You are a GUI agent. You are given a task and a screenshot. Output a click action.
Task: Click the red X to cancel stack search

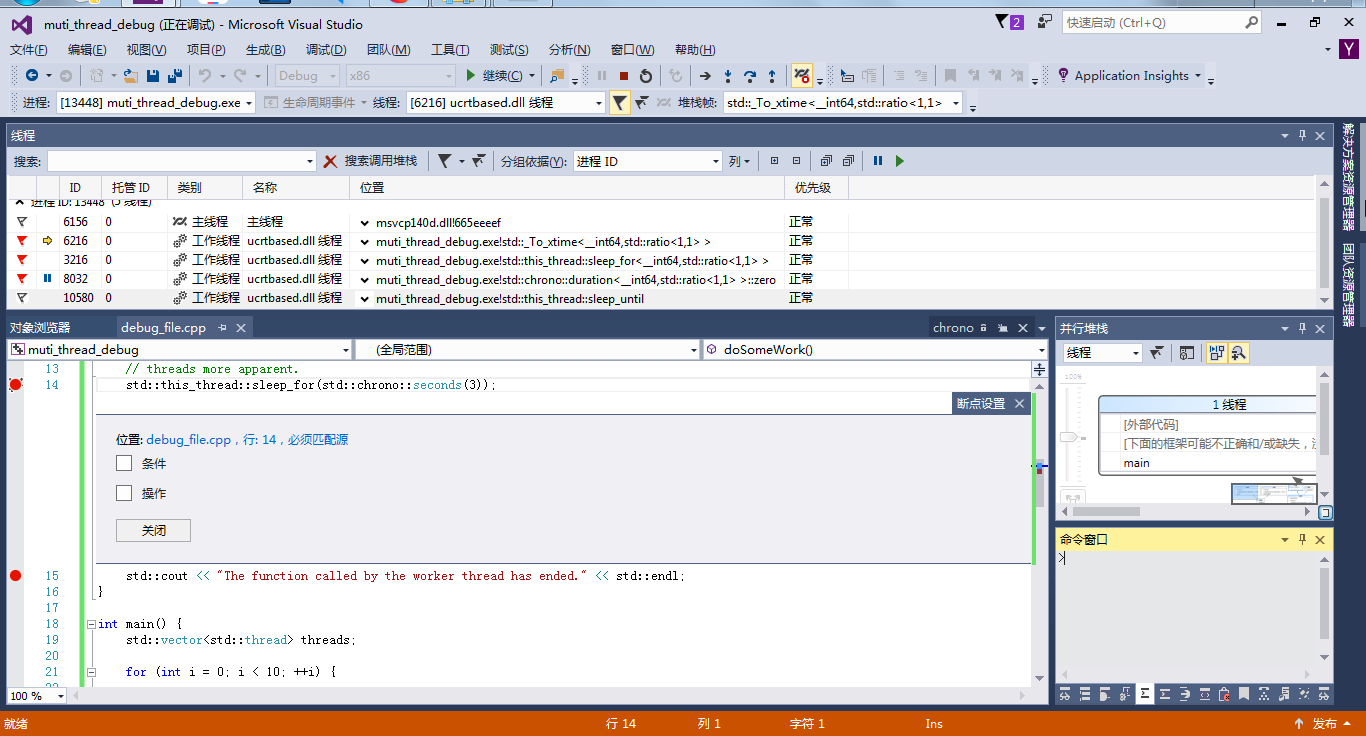[x=329, y=161]
